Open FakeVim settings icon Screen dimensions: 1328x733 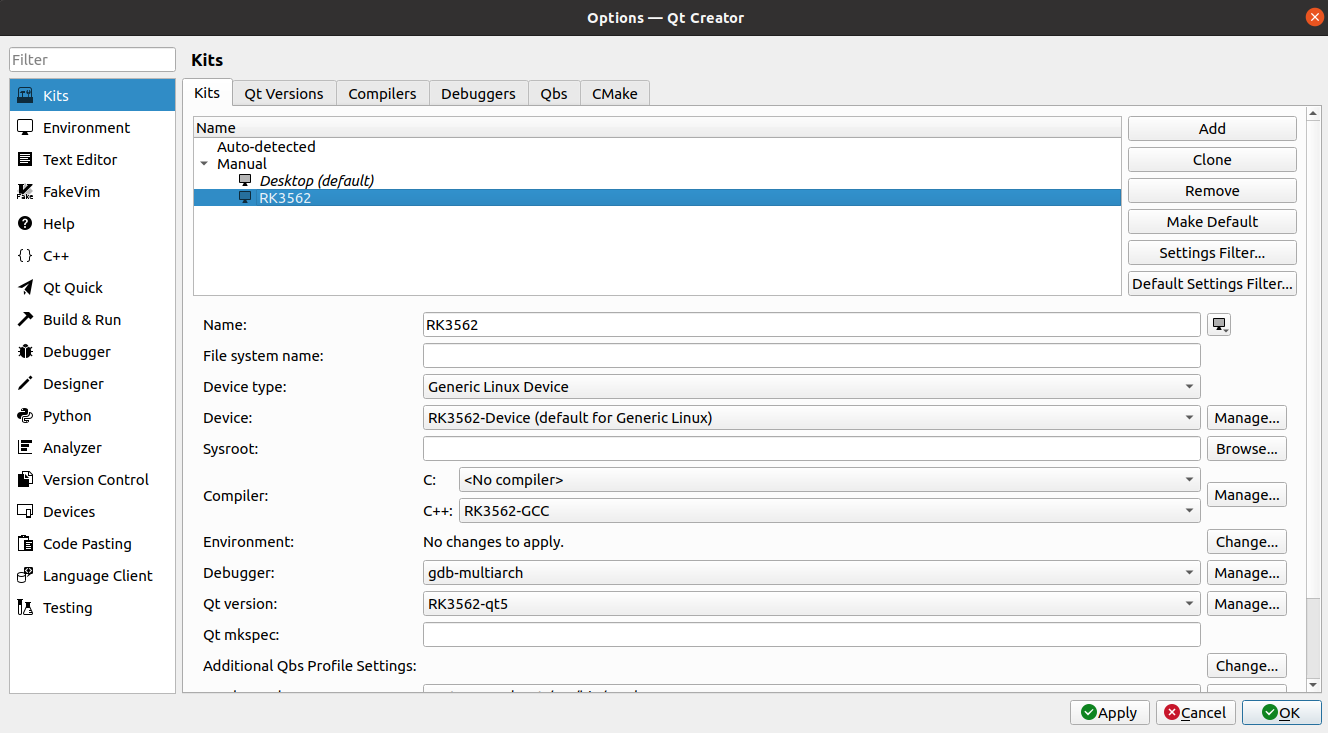pos(25,192)
